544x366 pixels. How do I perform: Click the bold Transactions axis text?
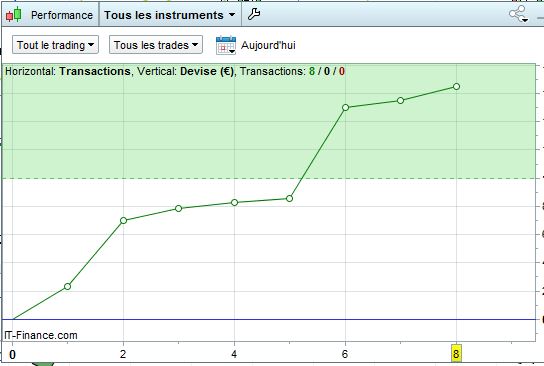(x=95, y=71)
